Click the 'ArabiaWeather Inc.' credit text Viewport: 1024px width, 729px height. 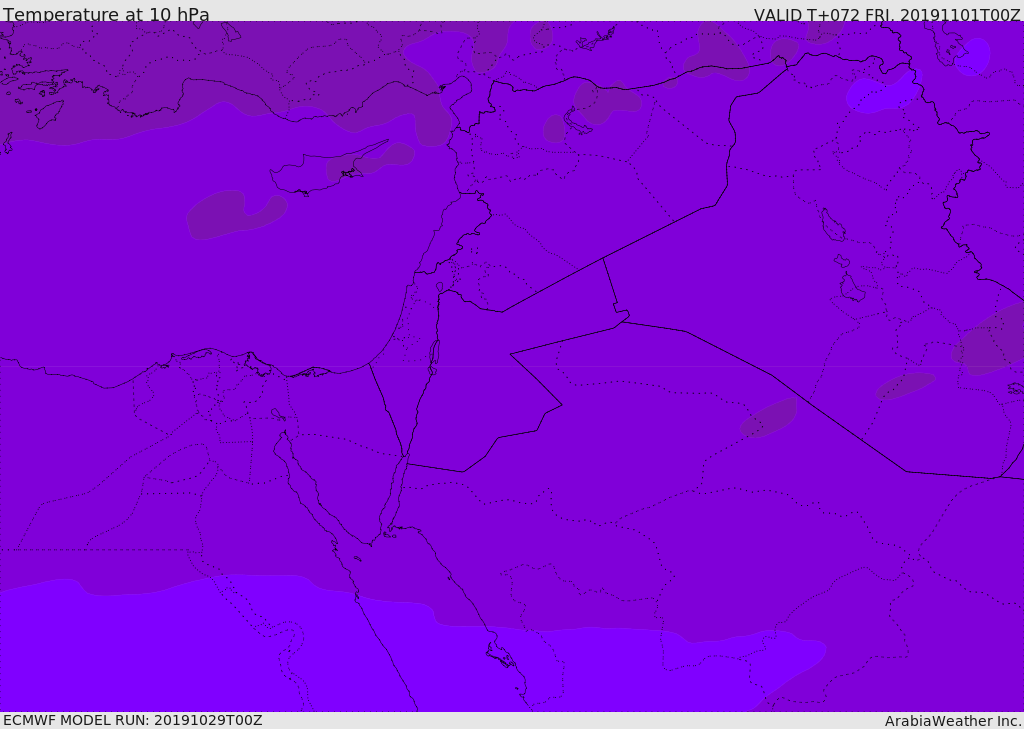pos(953,721)
